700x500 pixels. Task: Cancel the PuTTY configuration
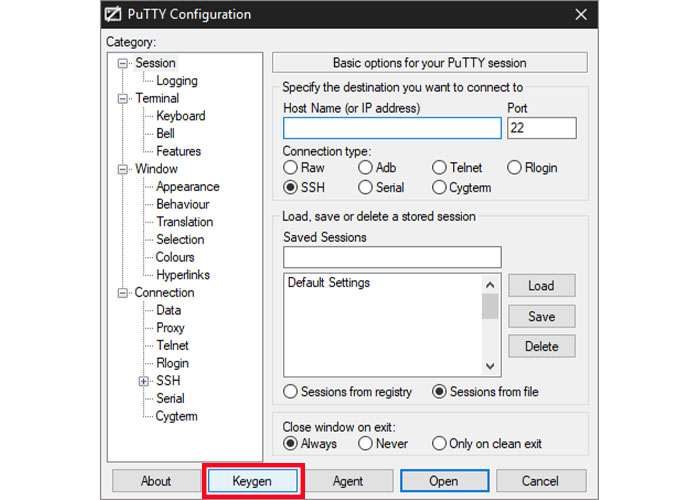(541, 481)
